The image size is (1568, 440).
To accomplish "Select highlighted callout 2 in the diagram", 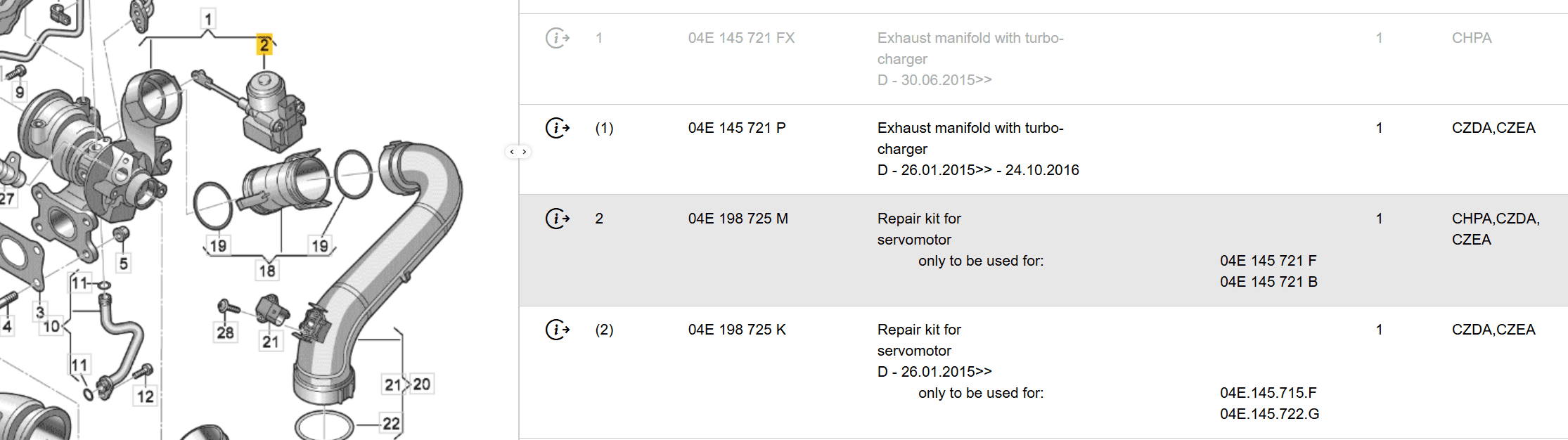I will [x=264, y=45].
